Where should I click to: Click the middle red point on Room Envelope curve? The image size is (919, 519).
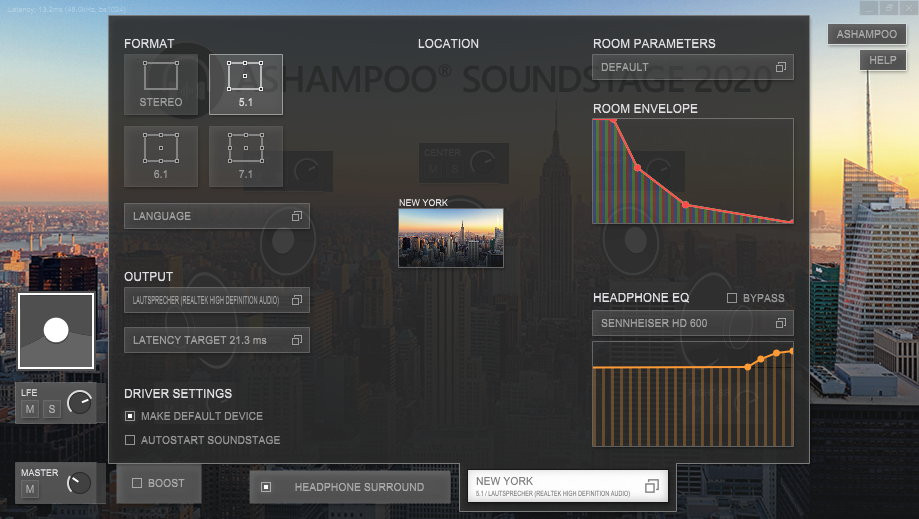click(x=638, y=168)
